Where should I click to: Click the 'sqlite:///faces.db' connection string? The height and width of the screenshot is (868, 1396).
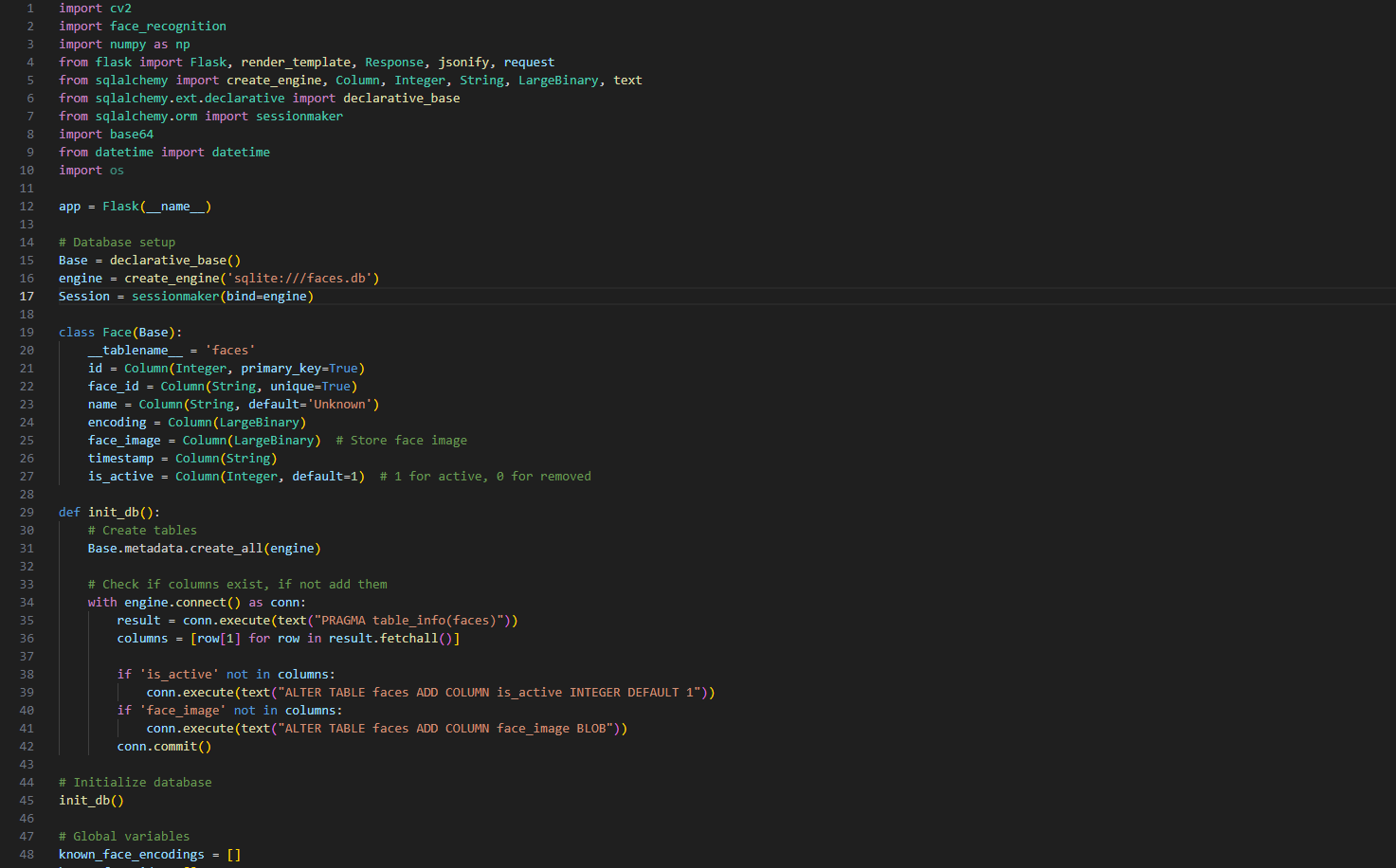[x=303, y=279]
